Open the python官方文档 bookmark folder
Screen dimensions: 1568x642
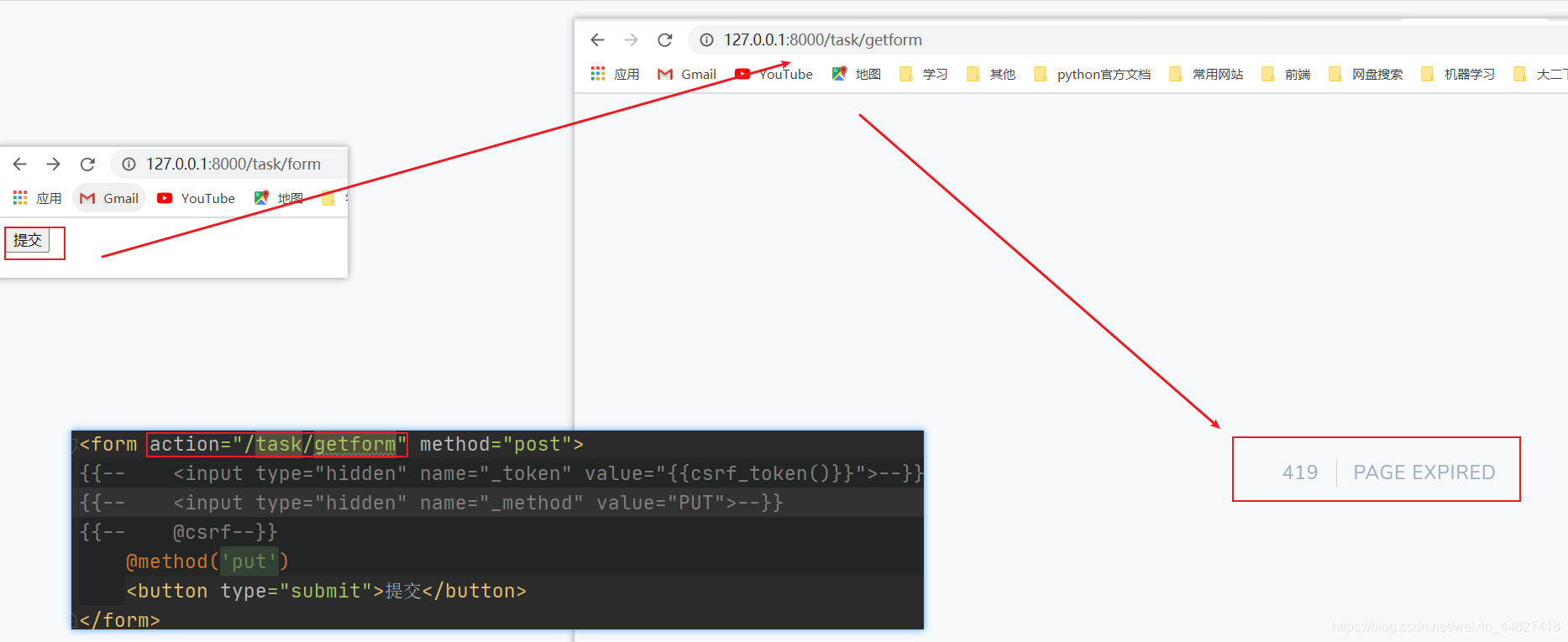click(x=1092, y=74)
